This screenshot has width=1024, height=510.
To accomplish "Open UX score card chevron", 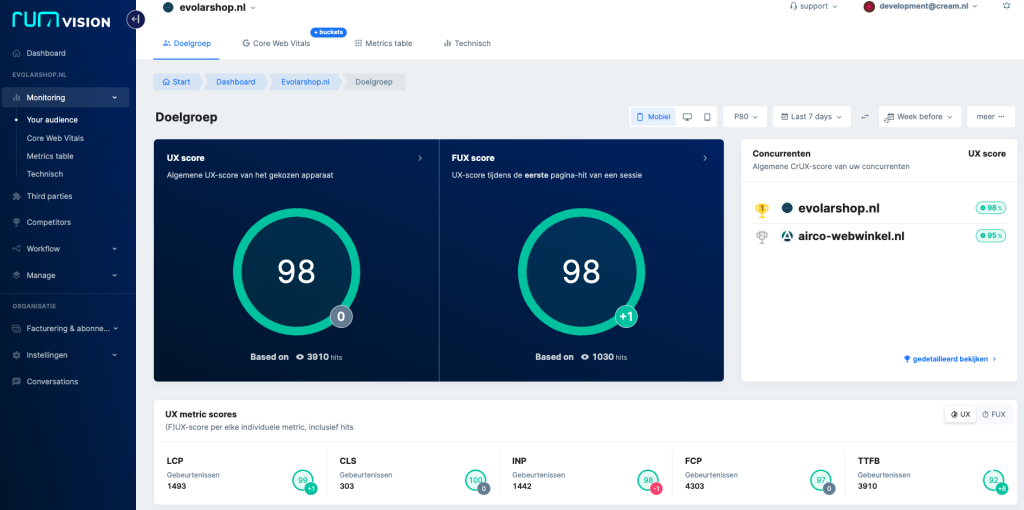I will tap(420, 158).
